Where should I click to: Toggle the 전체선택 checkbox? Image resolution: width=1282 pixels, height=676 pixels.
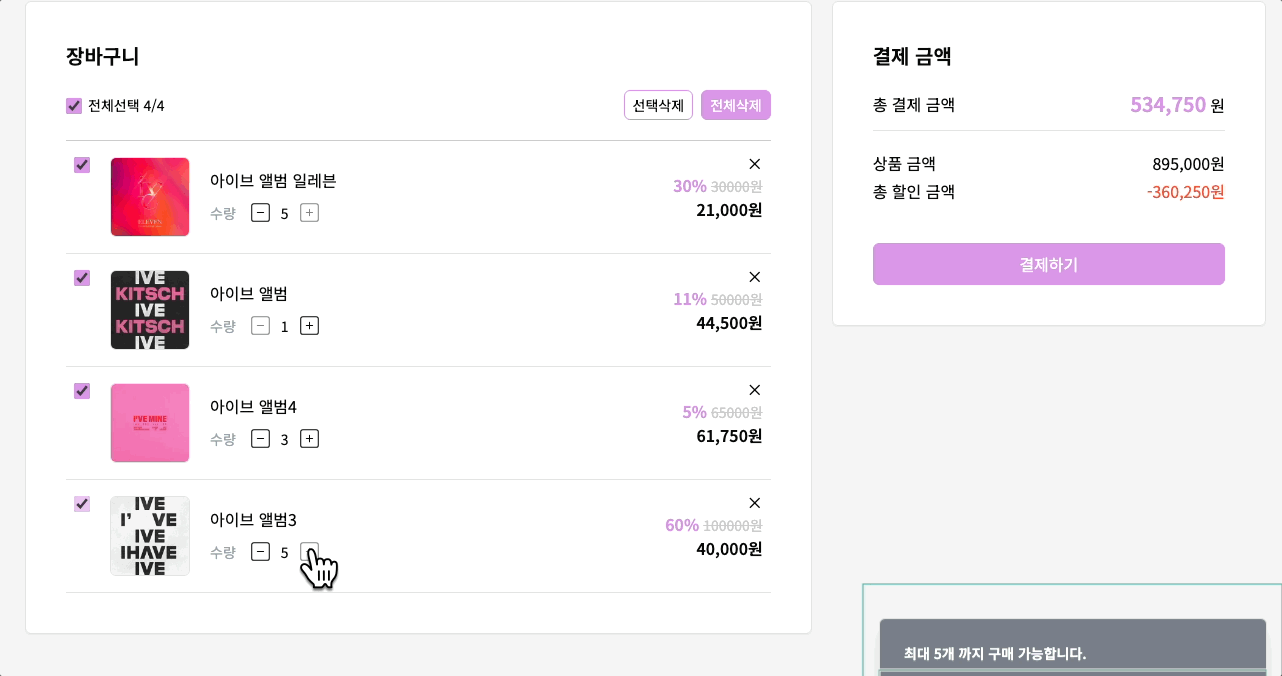74,106
